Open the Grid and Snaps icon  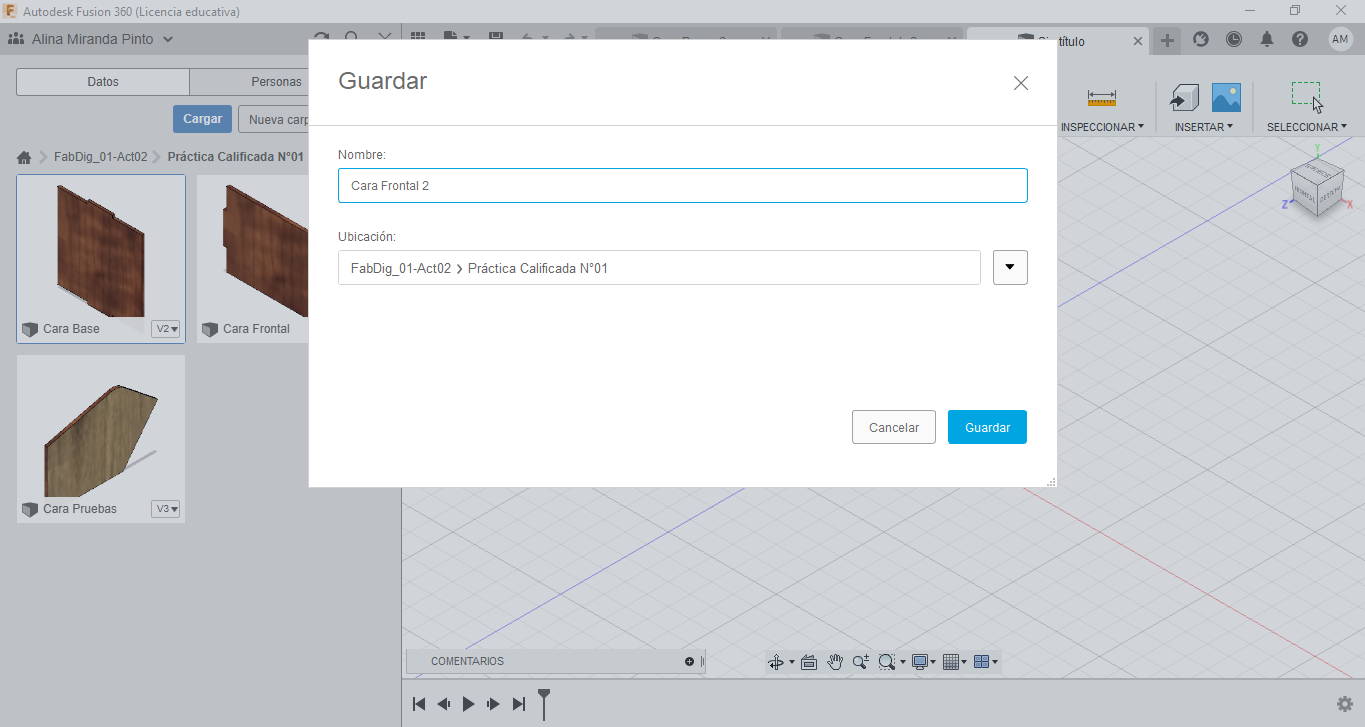coord(951,662)
